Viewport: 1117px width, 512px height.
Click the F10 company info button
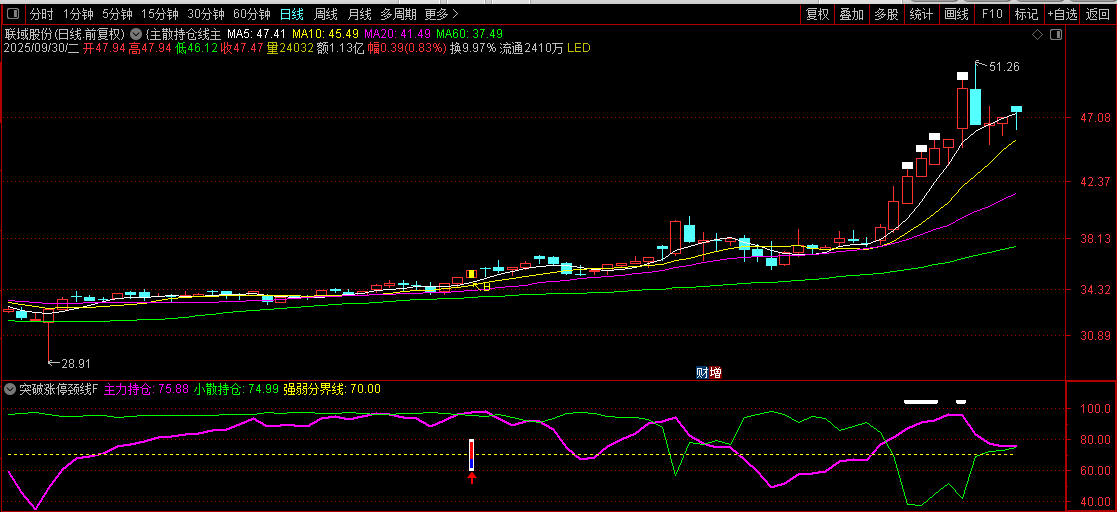[x=992, y=14]
